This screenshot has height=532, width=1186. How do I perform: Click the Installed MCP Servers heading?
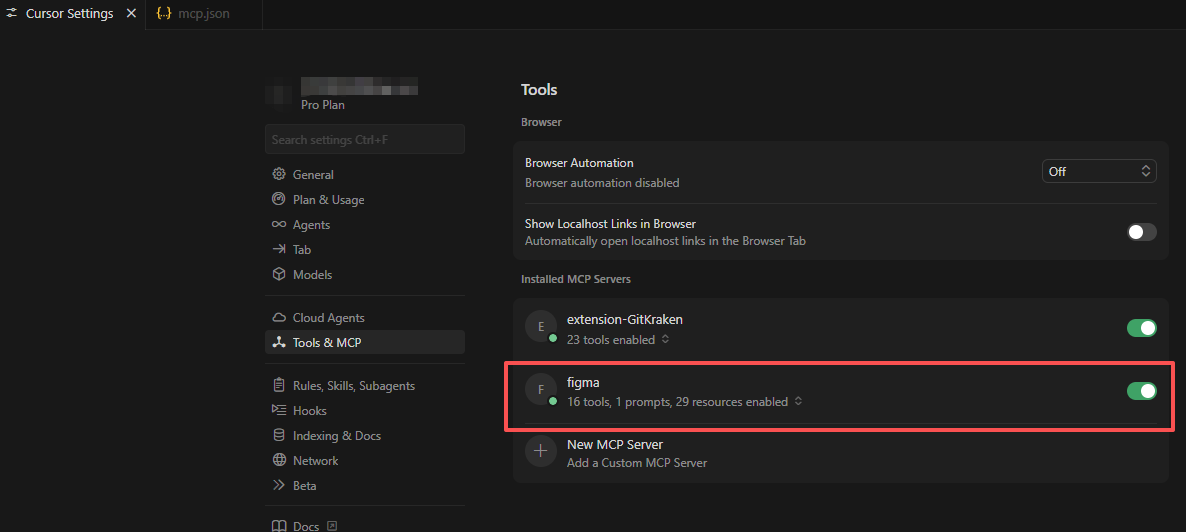click(576, 279)
